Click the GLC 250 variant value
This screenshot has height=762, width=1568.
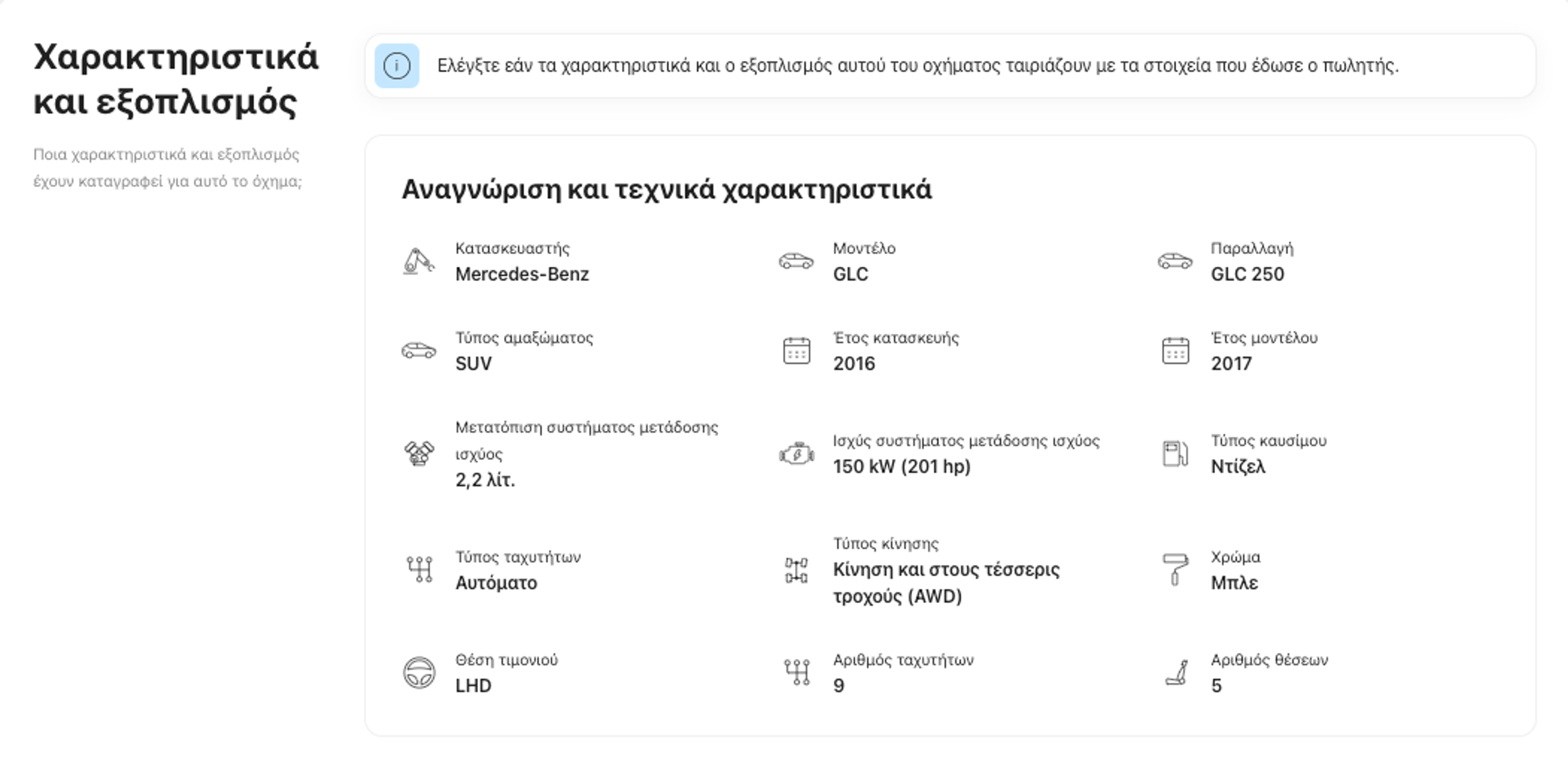[1247, 275]
